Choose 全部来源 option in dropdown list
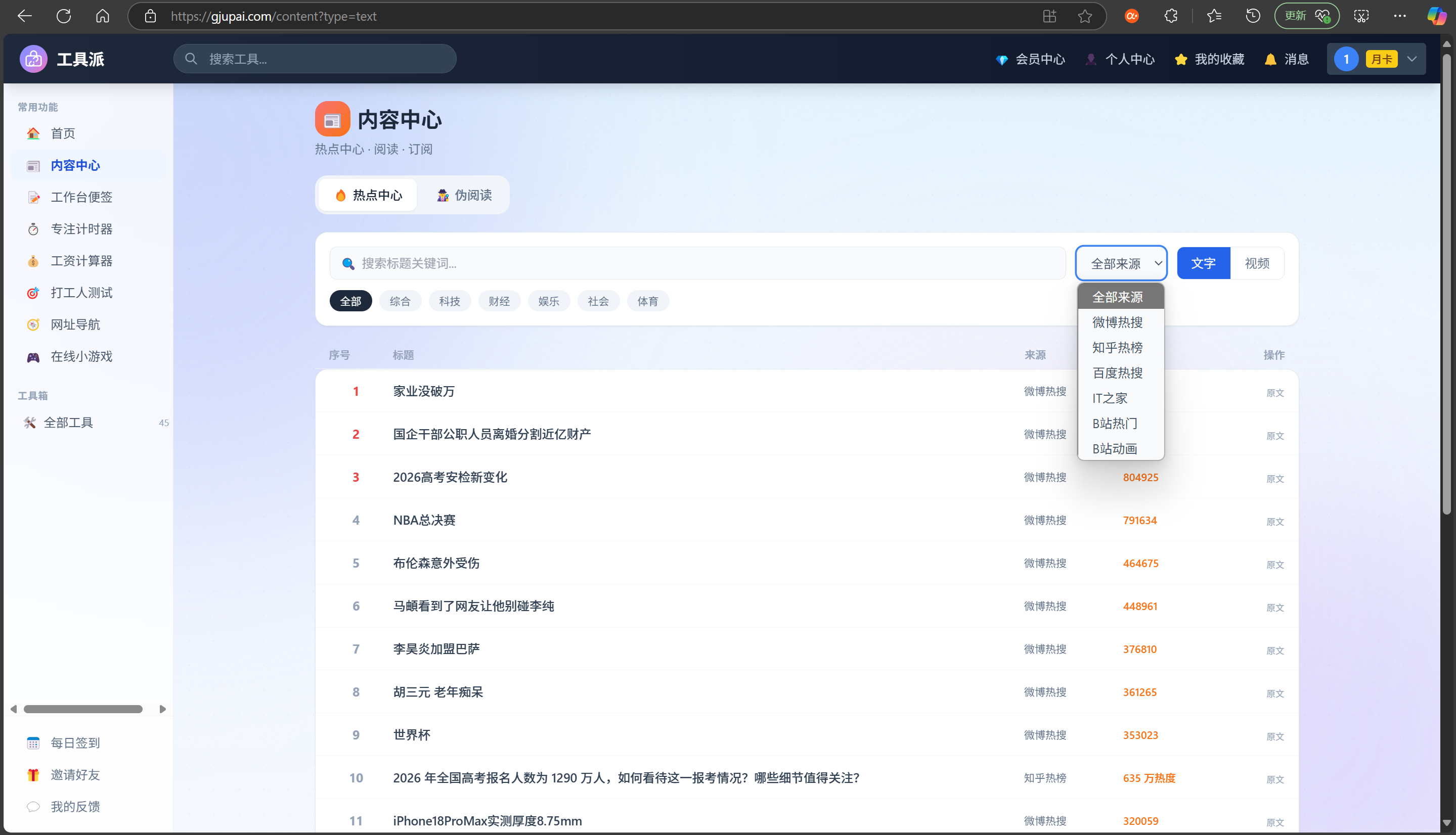The image size is (1456, 835). [x=1120, y=297]
